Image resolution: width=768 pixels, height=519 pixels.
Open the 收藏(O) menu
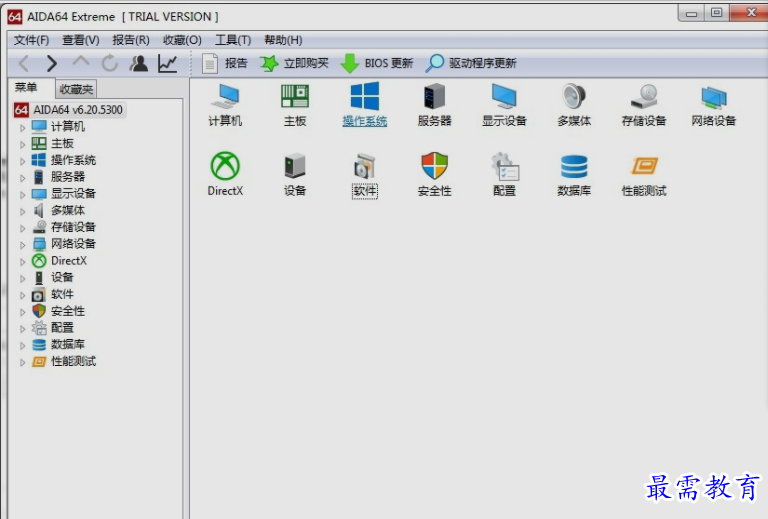coord(182,40)
